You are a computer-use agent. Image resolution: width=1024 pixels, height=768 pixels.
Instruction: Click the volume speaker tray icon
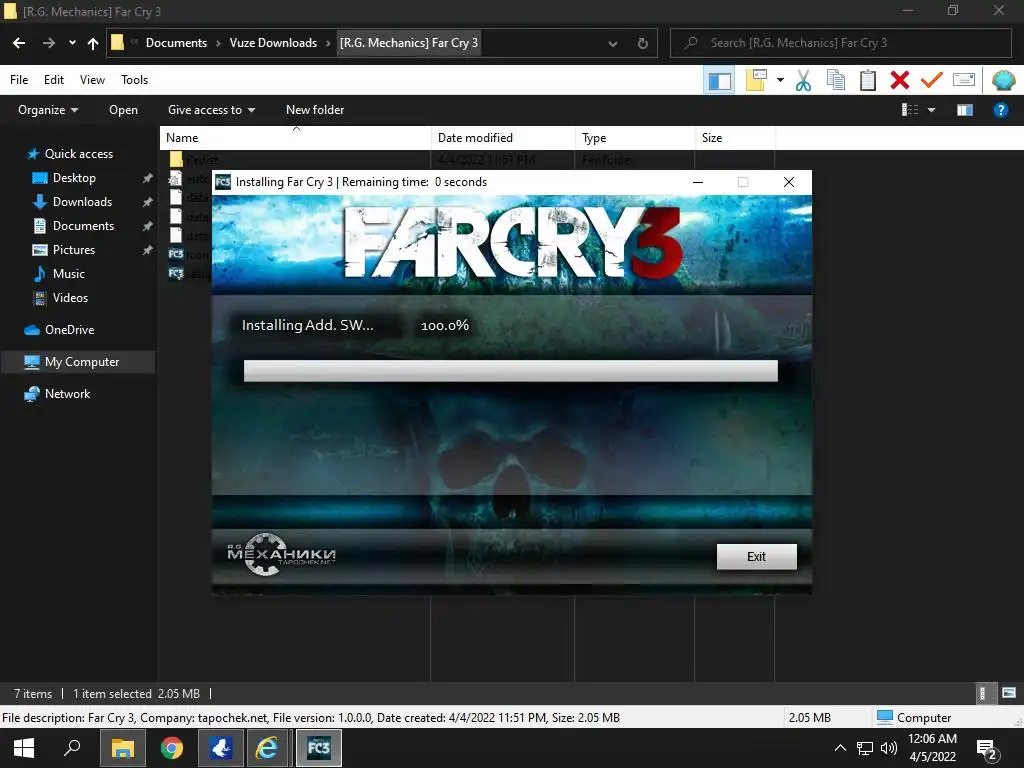(x=889, y=748)
